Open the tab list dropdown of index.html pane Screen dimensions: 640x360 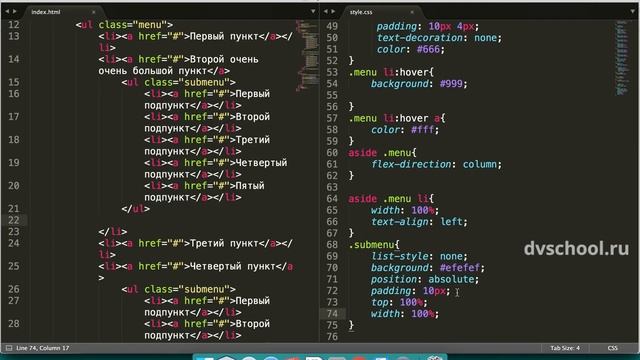point(313,11)
